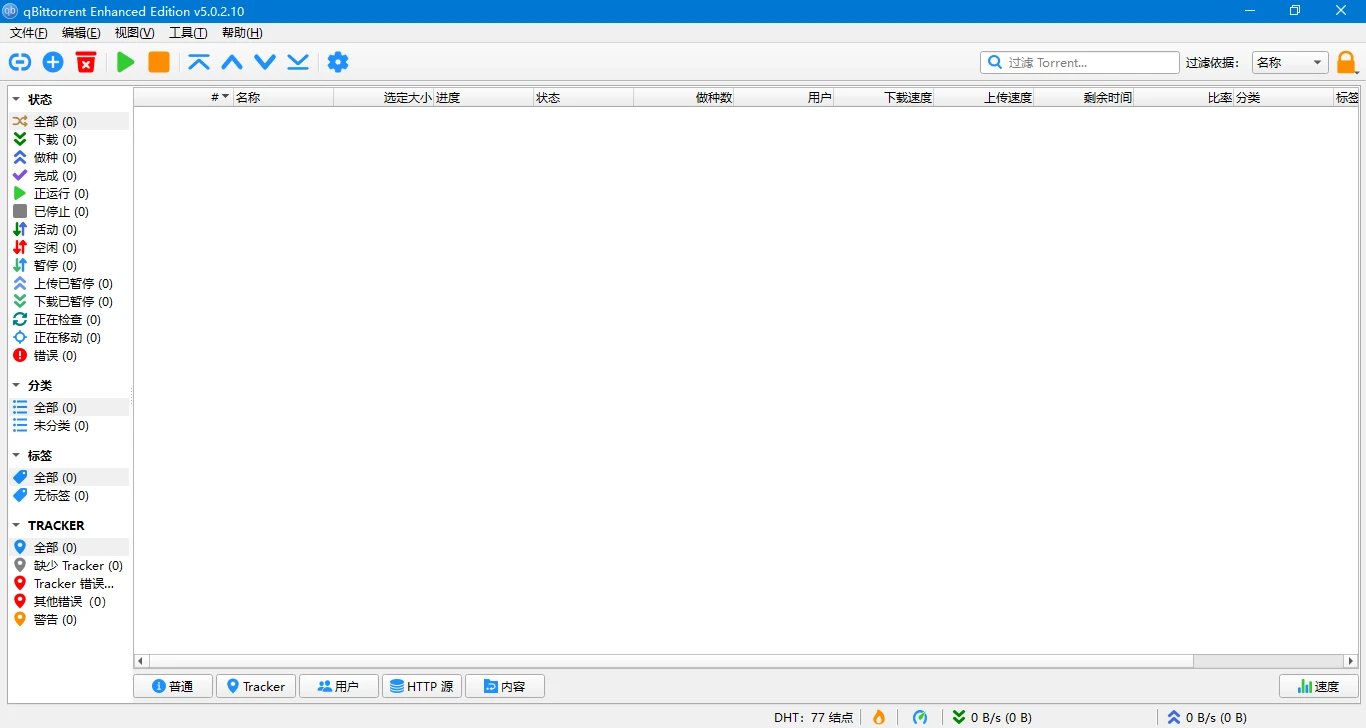This screenshot has width=1366, height=728.
Task: Select 空闲 (0) status filter
Action: click(70, 247)
